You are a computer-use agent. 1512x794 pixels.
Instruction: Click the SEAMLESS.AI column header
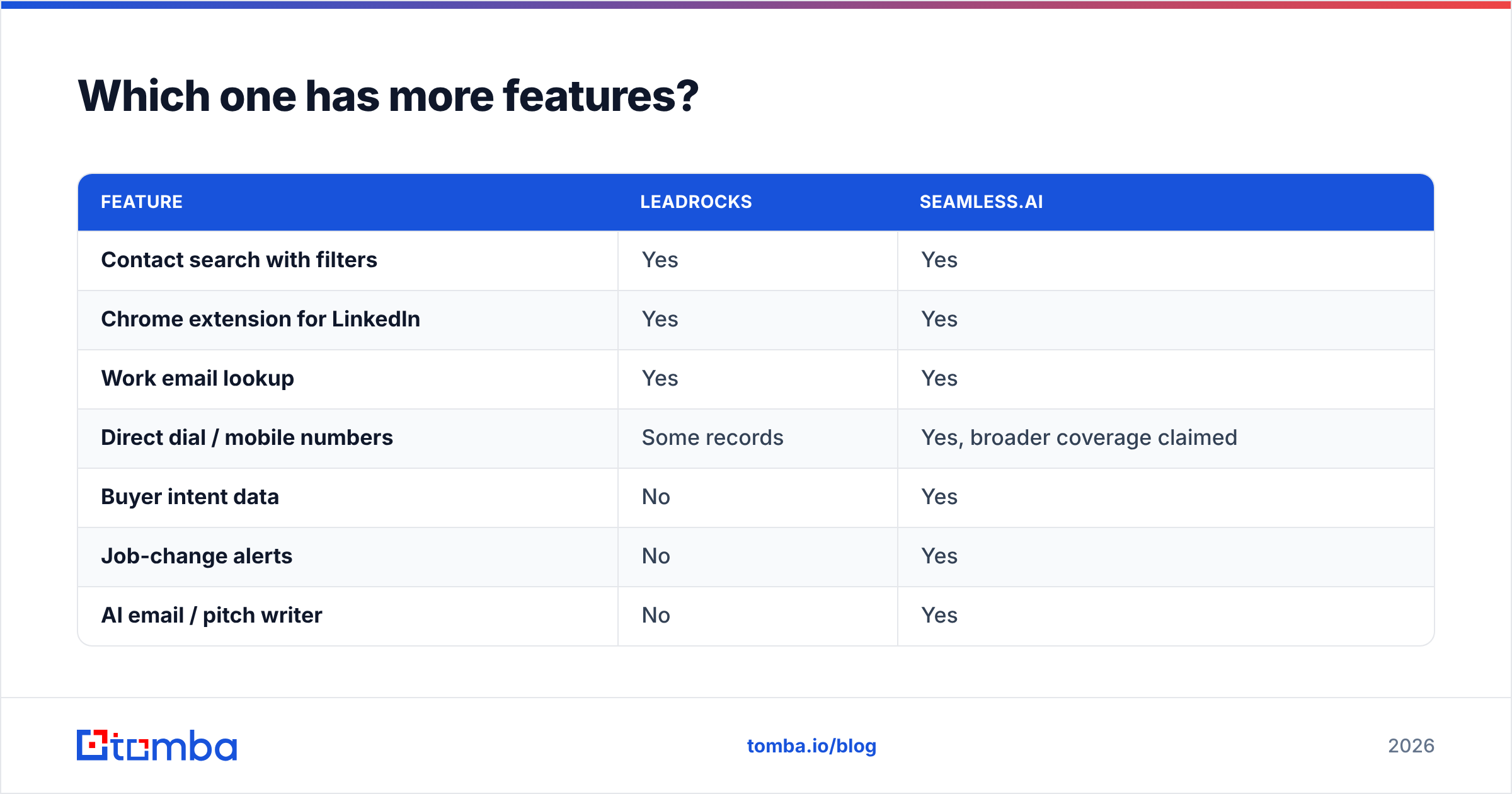(982, 202)
